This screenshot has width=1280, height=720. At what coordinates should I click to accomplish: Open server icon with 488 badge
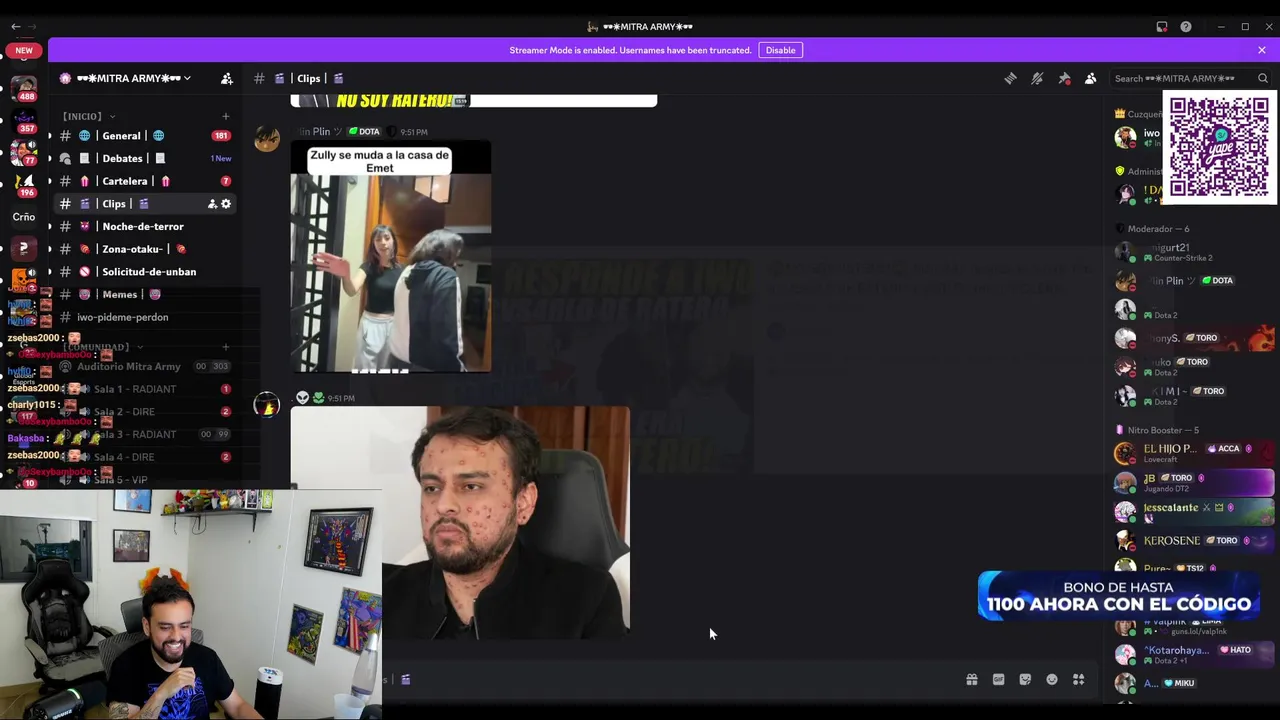[24, 87]
